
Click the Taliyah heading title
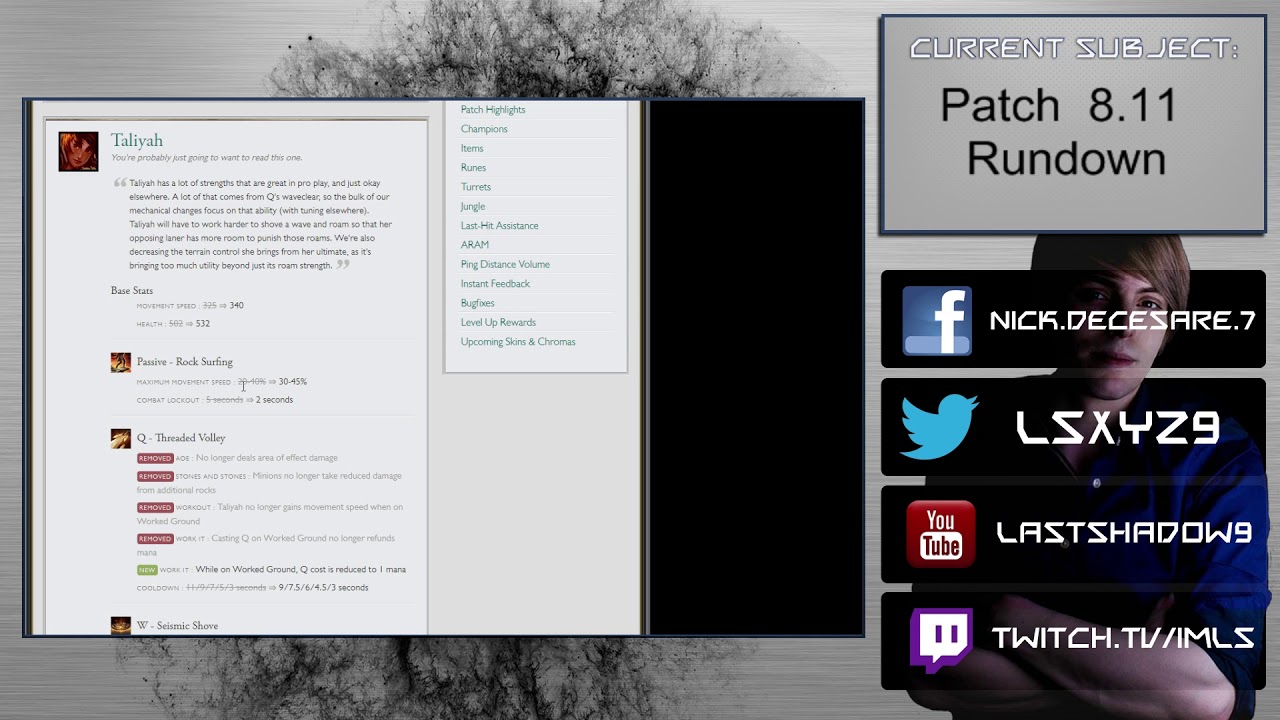(137, 140)
